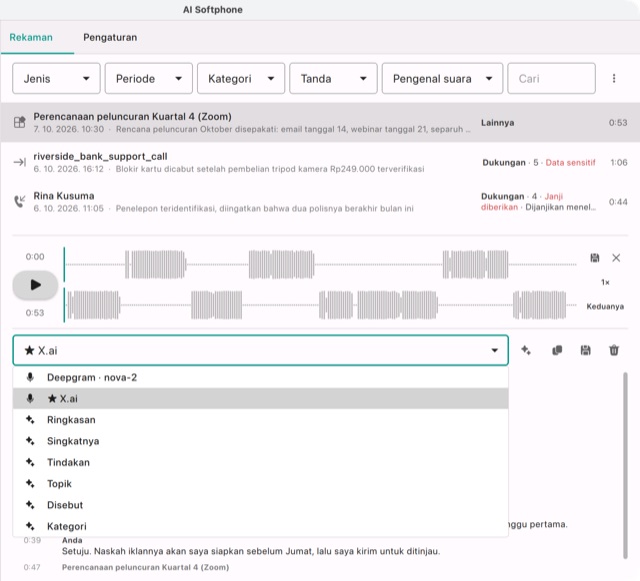Save the transcript with disk icon
Screen dimensions: 640x581
[x=585, y=350]
